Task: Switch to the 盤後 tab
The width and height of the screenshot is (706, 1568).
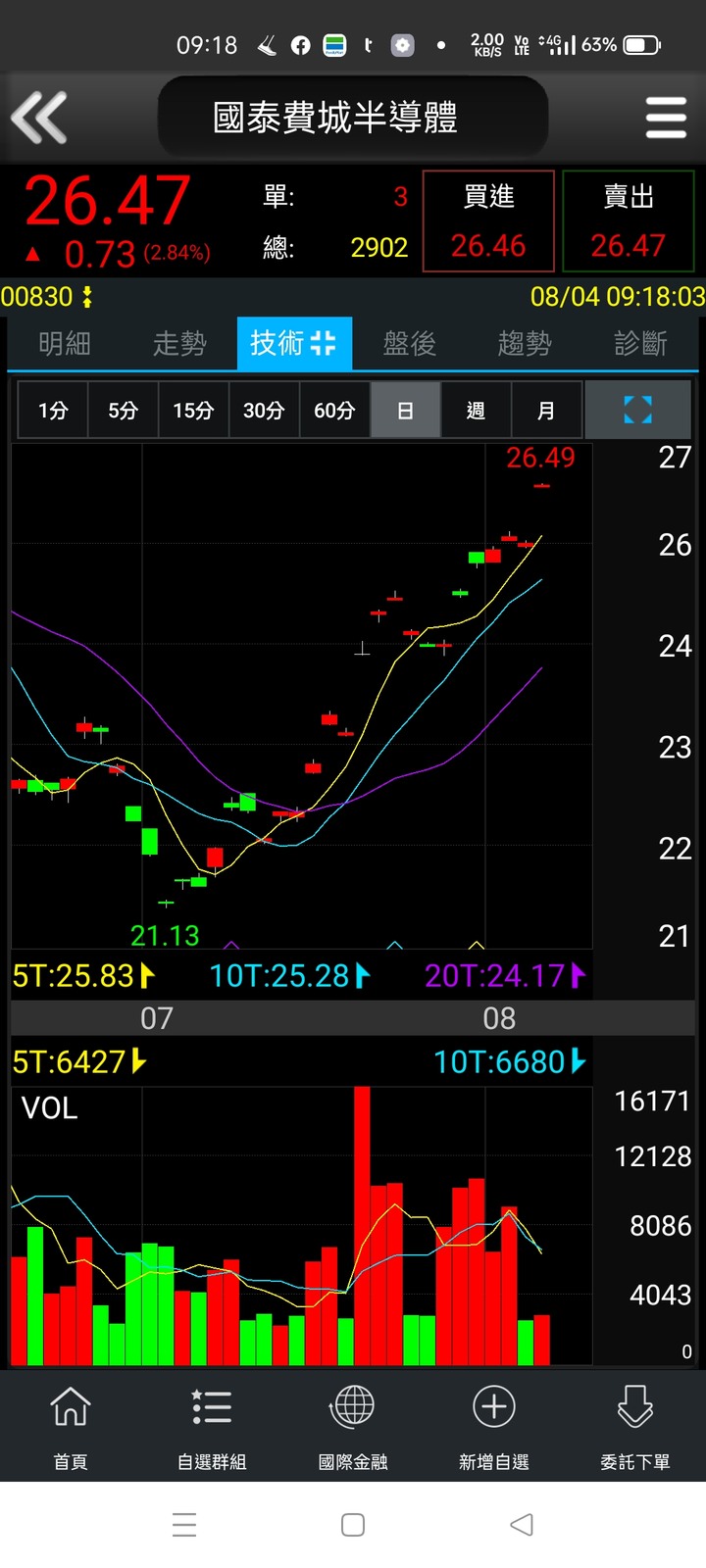Action: pos(409,343)
